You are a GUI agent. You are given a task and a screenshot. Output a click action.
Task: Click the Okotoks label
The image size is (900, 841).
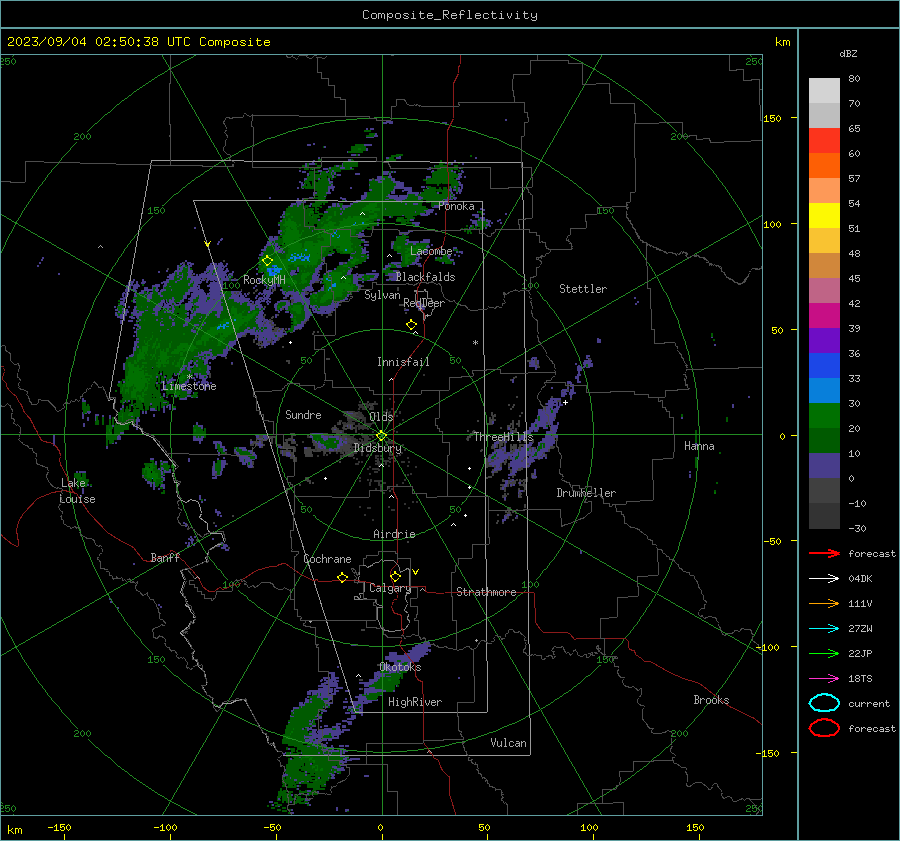click(x=400, y=667)
